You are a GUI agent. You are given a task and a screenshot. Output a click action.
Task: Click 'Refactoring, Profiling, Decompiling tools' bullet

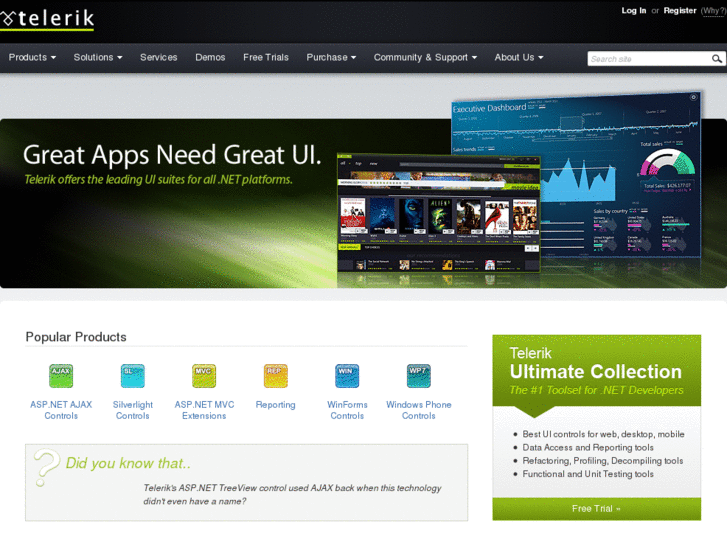[x=603, y=461]
